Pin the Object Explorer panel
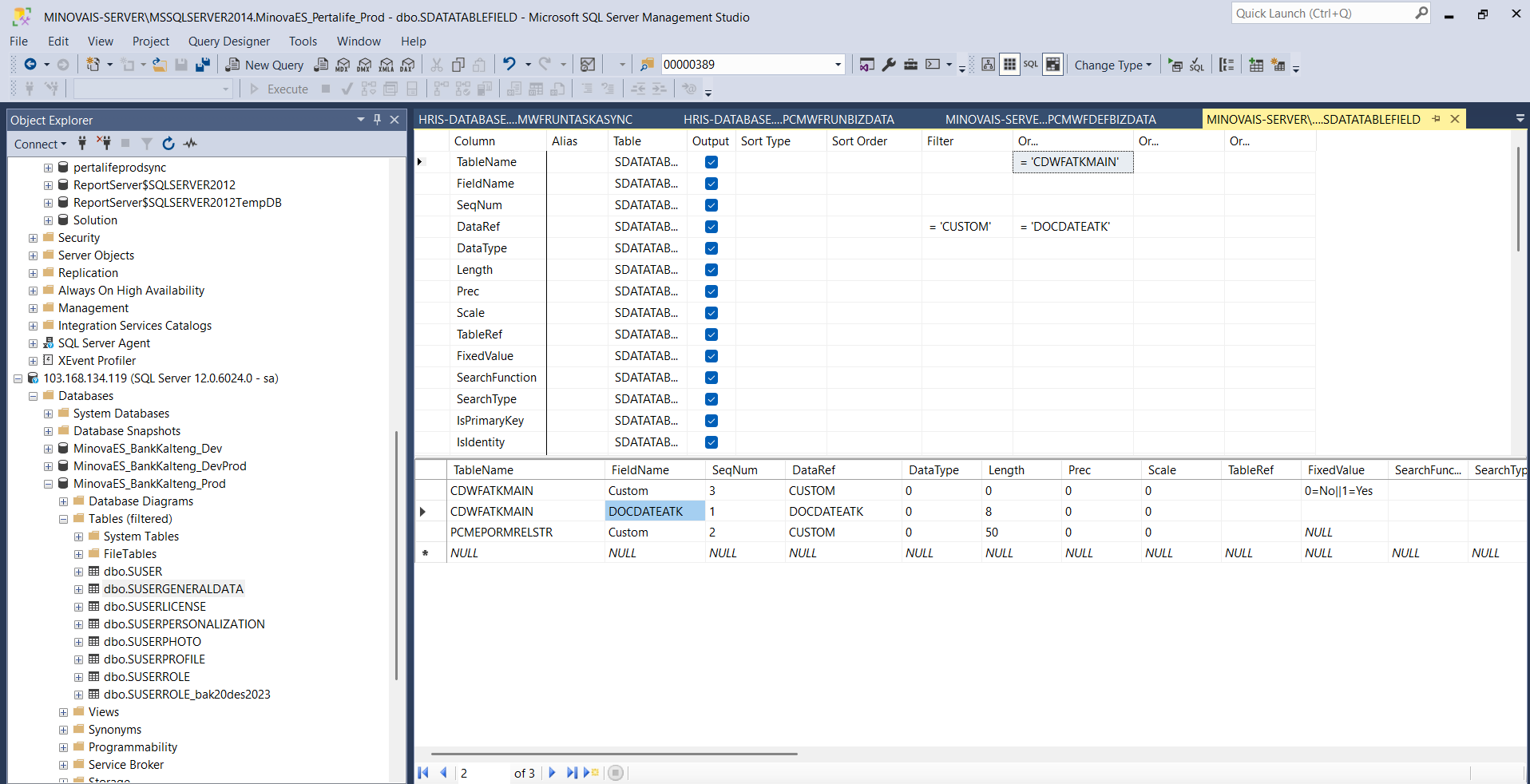1530x784 pixels. 378,119
